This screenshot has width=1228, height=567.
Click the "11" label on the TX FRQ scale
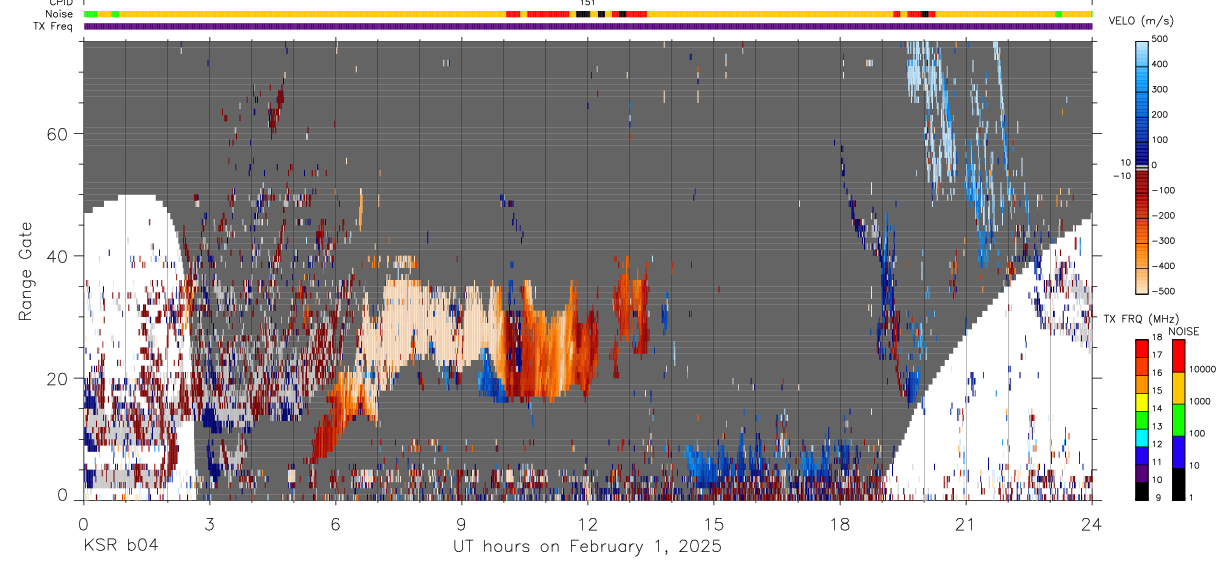[x=1157, y=462]
